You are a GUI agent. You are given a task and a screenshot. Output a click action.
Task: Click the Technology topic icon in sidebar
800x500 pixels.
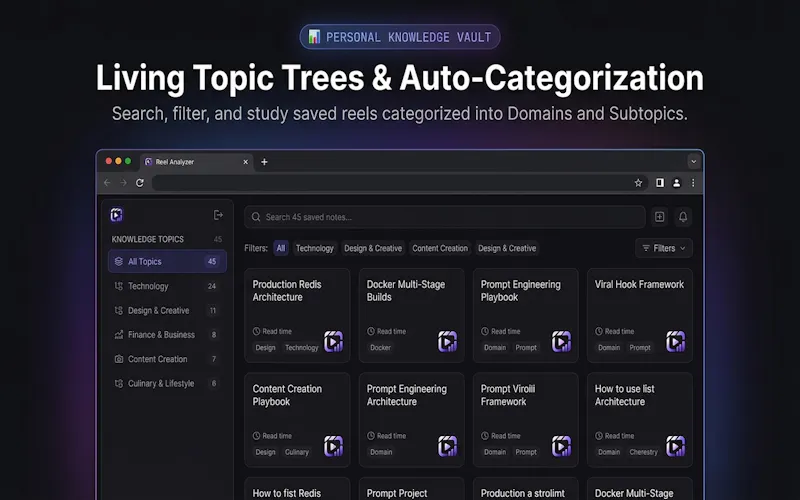tap(118, 286)
